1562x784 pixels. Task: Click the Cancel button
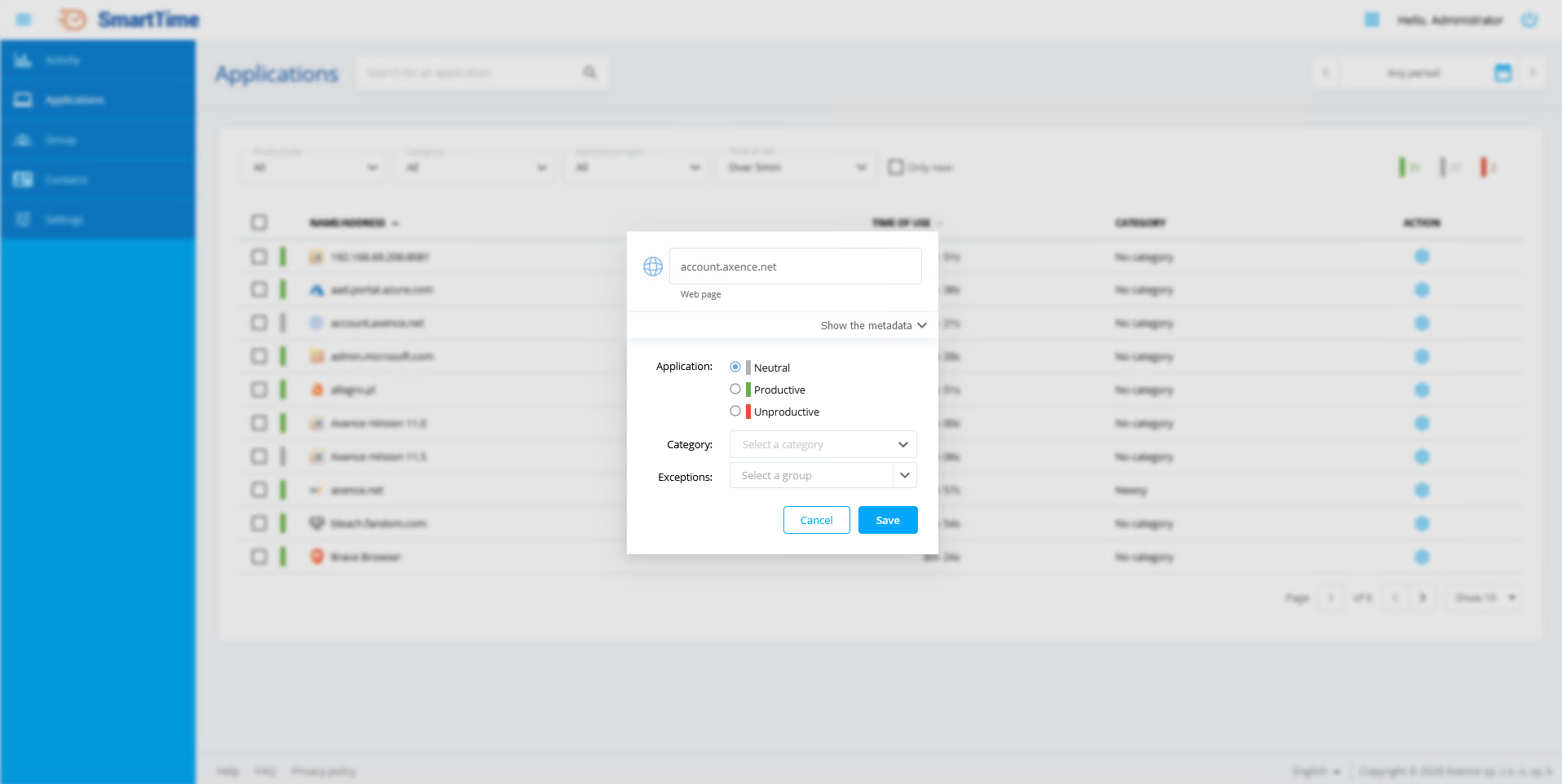pyautogui.click(x=816, y=521)
